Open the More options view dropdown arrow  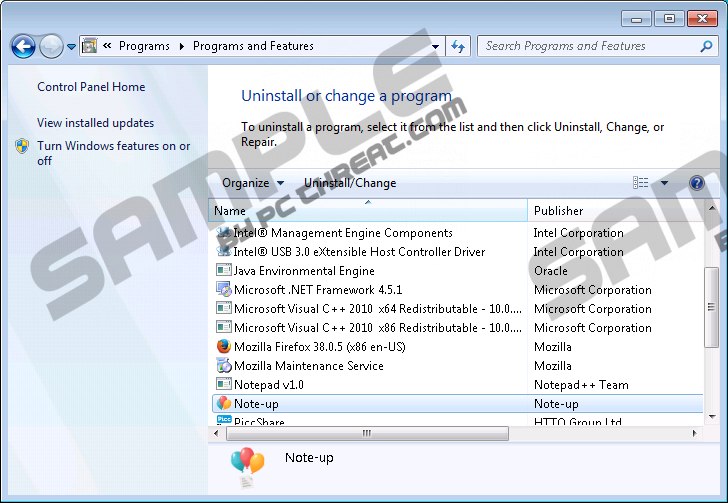tap(664, 183)
